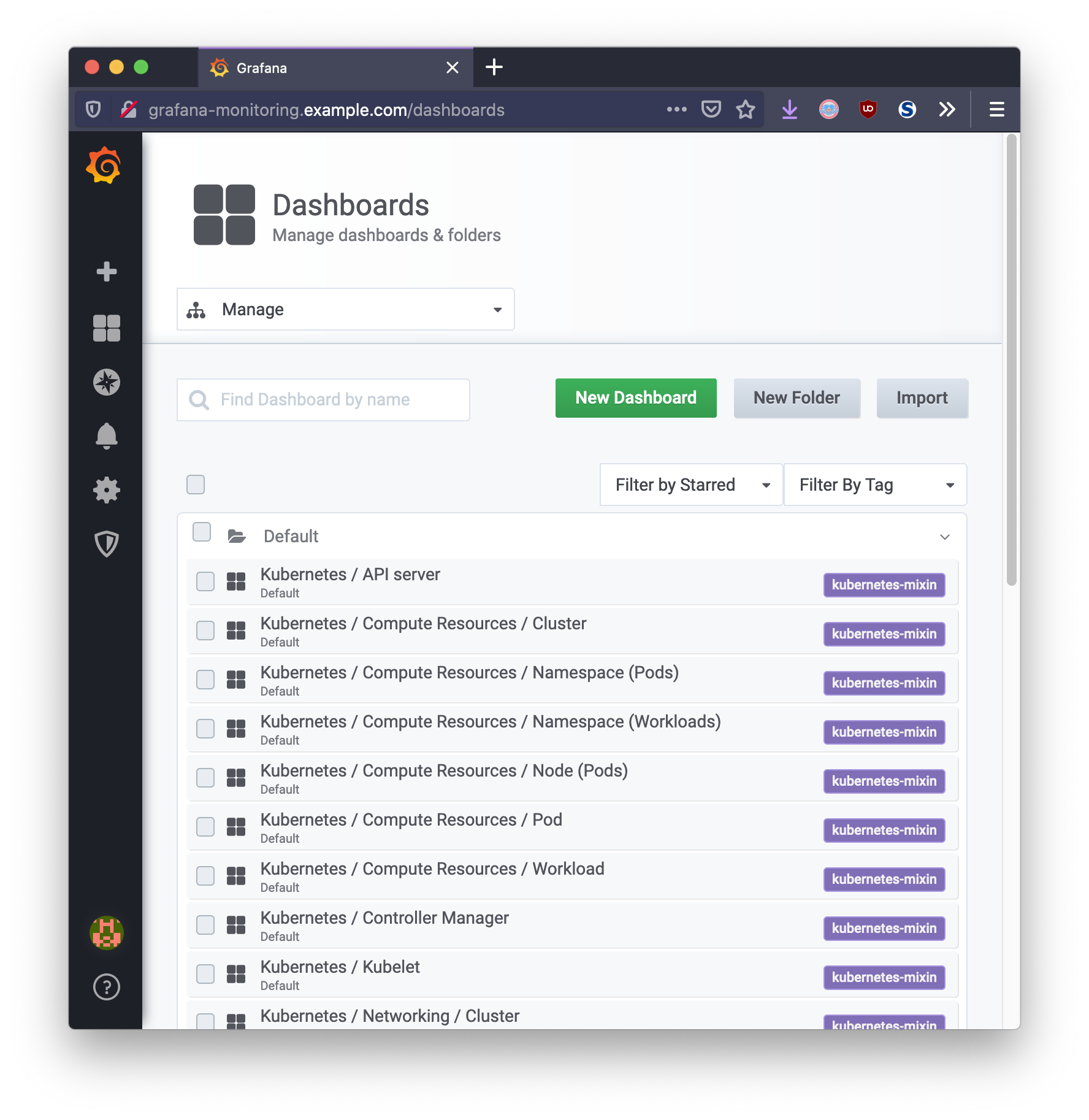The image size is (1089, 1120).
Task: Click the Import button
Action: click(x=922, y=398)
